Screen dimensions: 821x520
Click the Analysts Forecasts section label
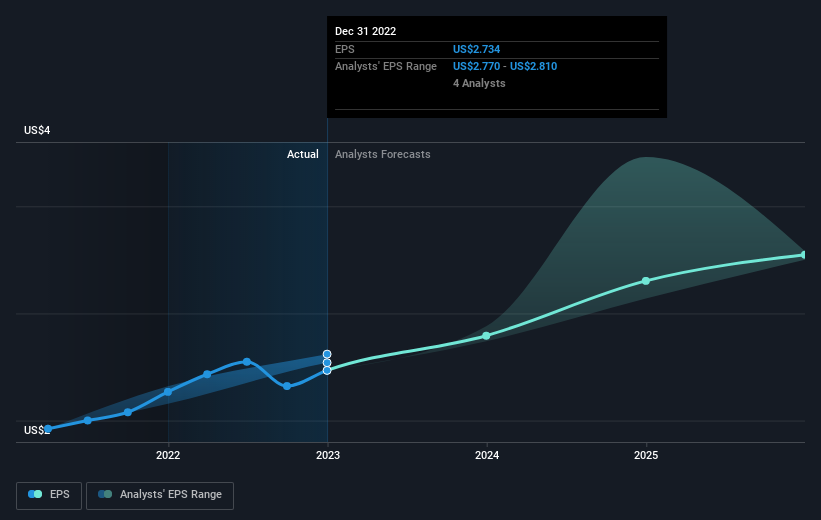point(383,154)
